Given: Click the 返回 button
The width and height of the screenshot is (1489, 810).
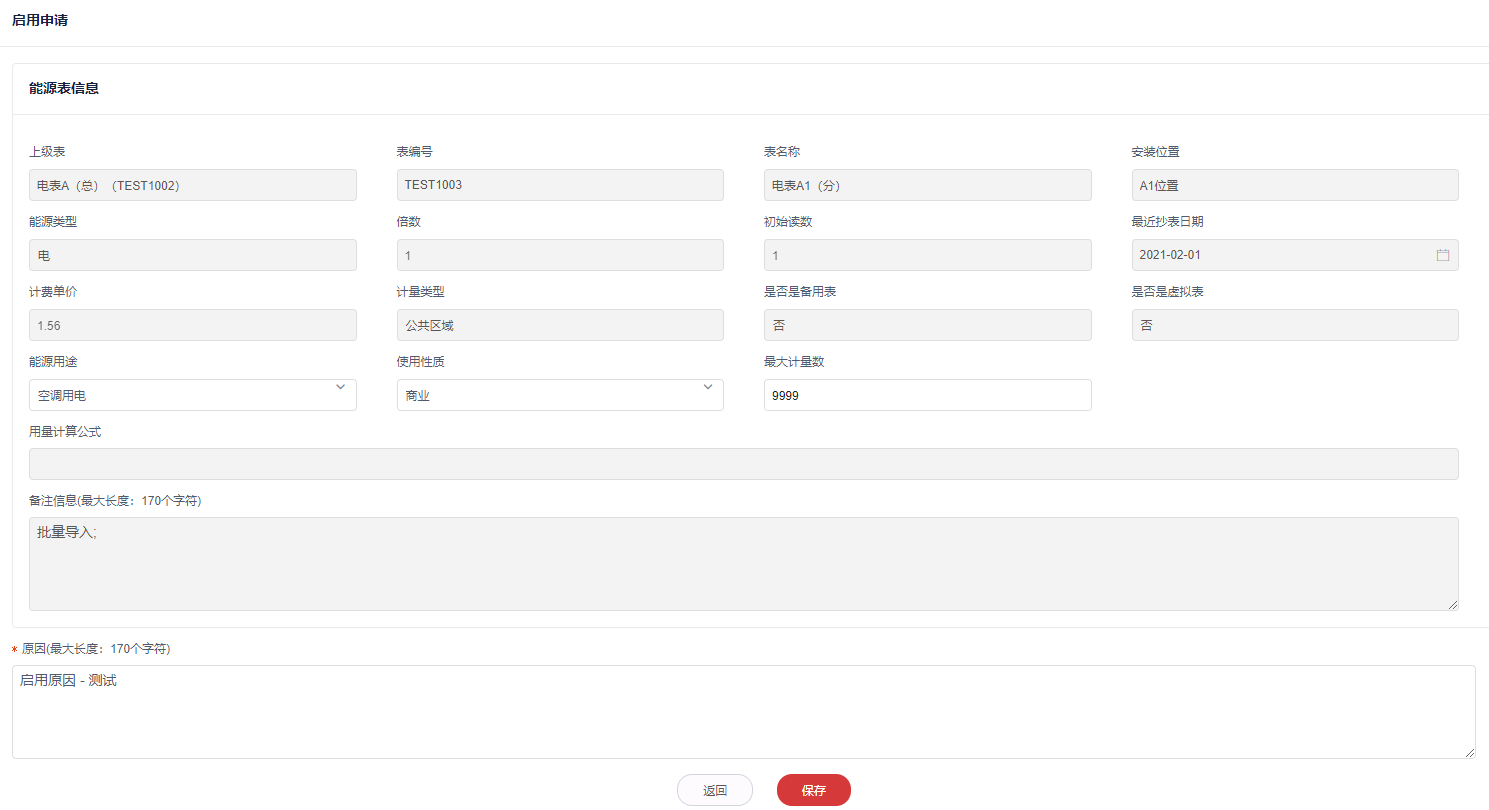Looking at the screenshot, I should tap(715, 790).
